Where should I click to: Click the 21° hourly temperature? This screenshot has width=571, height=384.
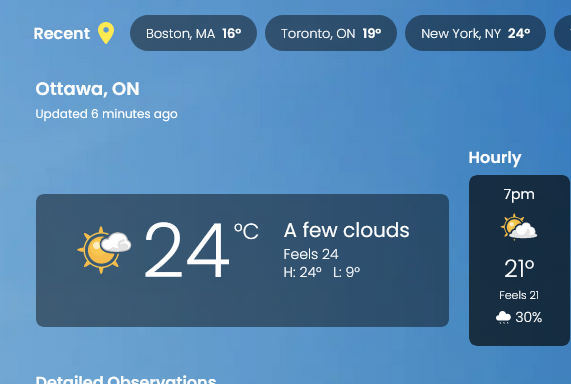coord(519,269)
